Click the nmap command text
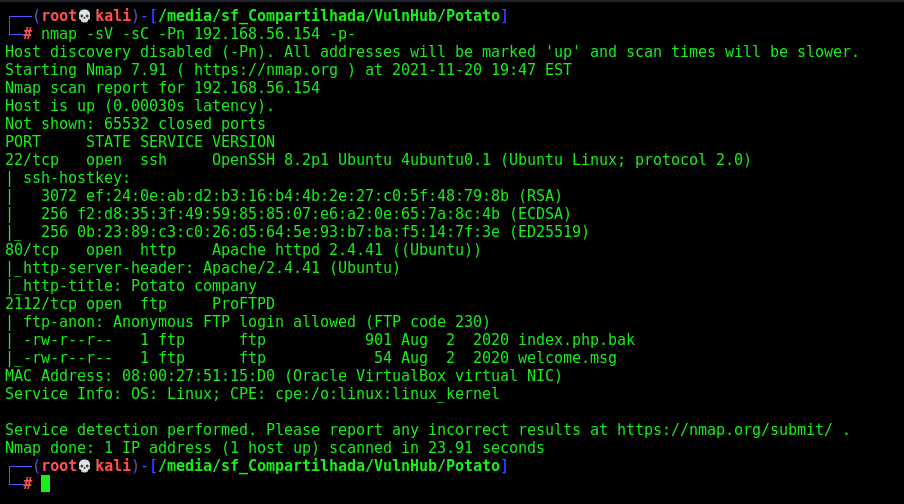This screenshot has height=504, width=904. tap(198, 34)
